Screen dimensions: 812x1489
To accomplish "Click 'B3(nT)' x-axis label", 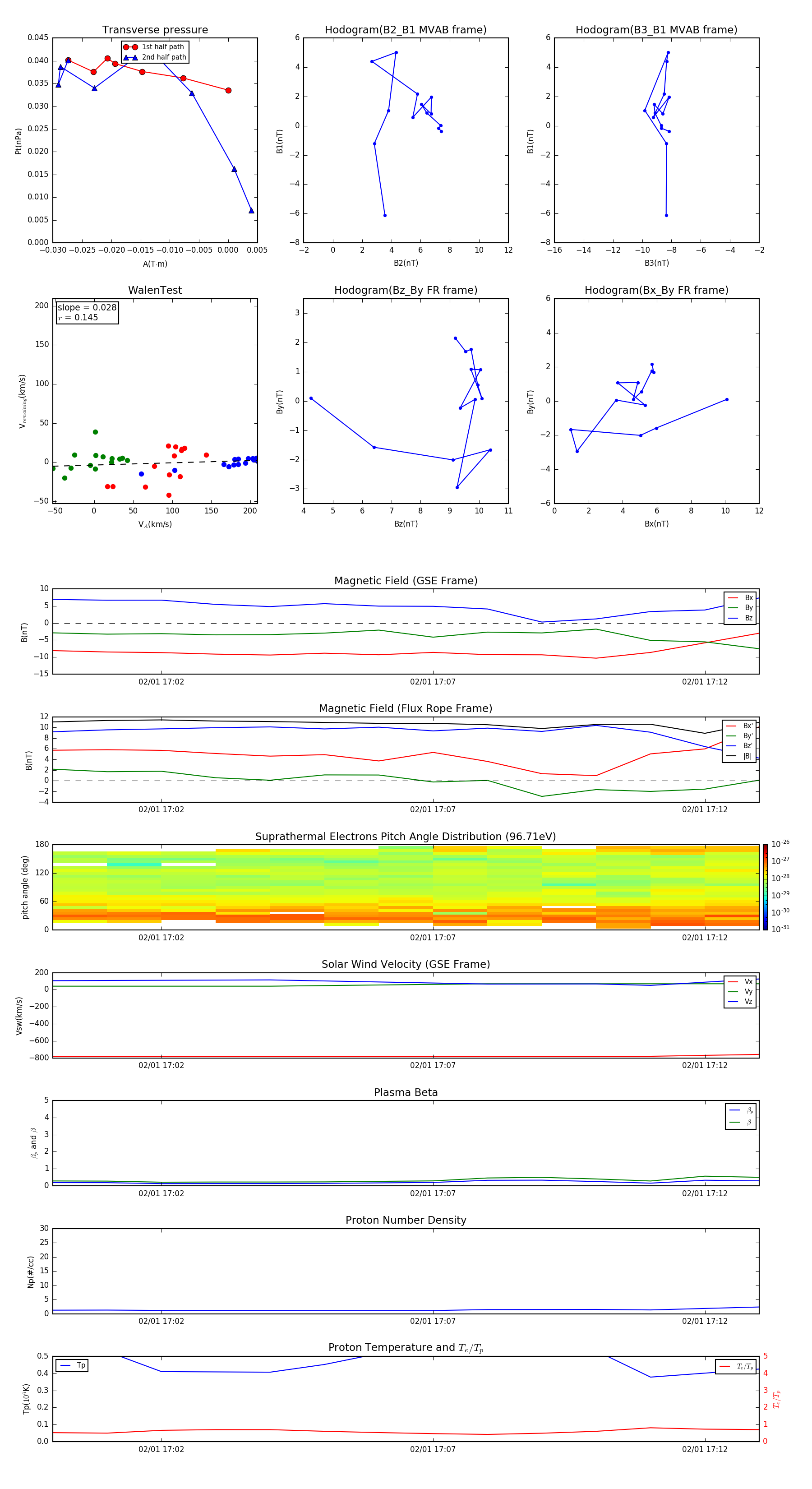I will tap(656, 264).
